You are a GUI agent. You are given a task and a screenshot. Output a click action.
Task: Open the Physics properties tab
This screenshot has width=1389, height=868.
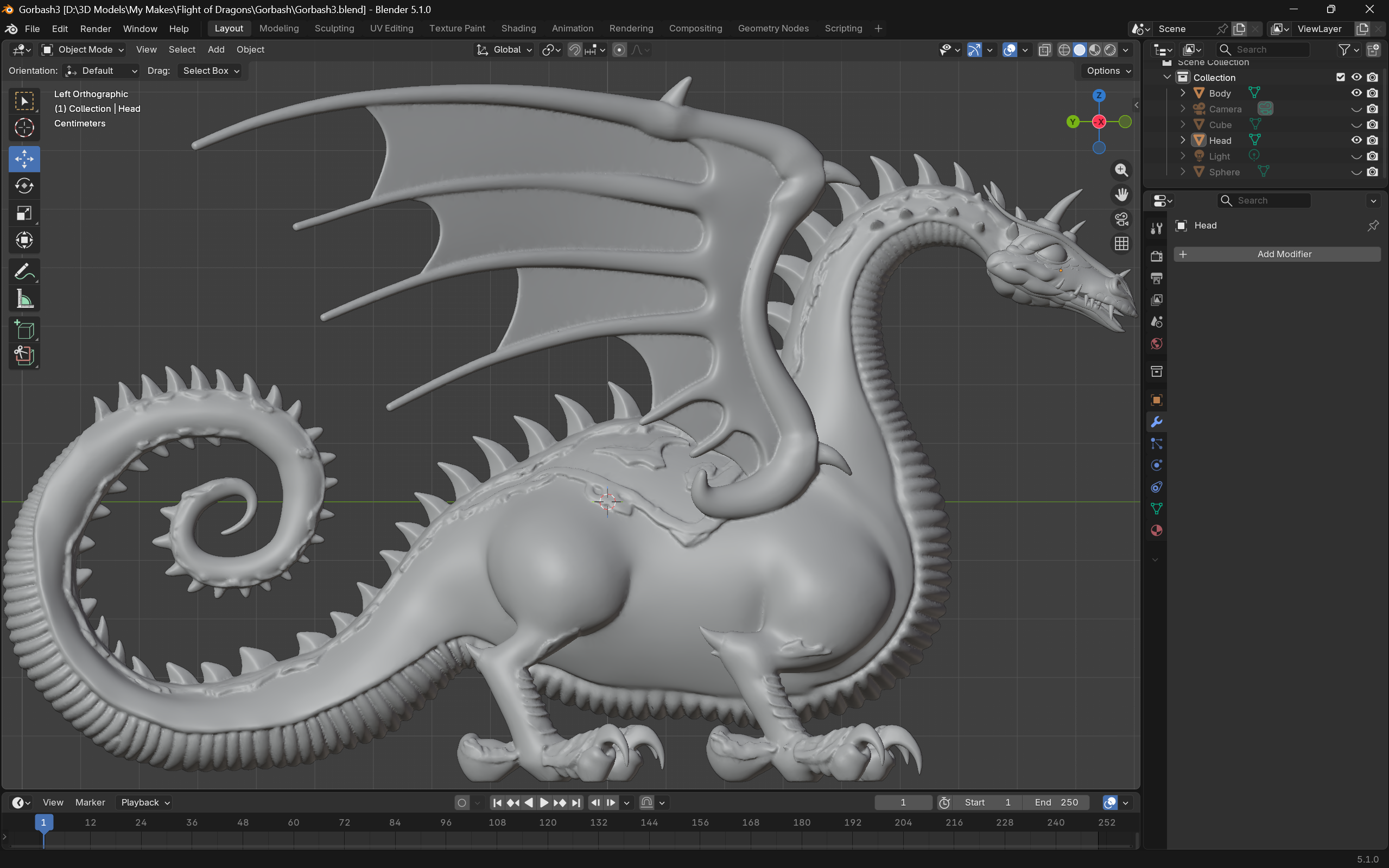1156,465
